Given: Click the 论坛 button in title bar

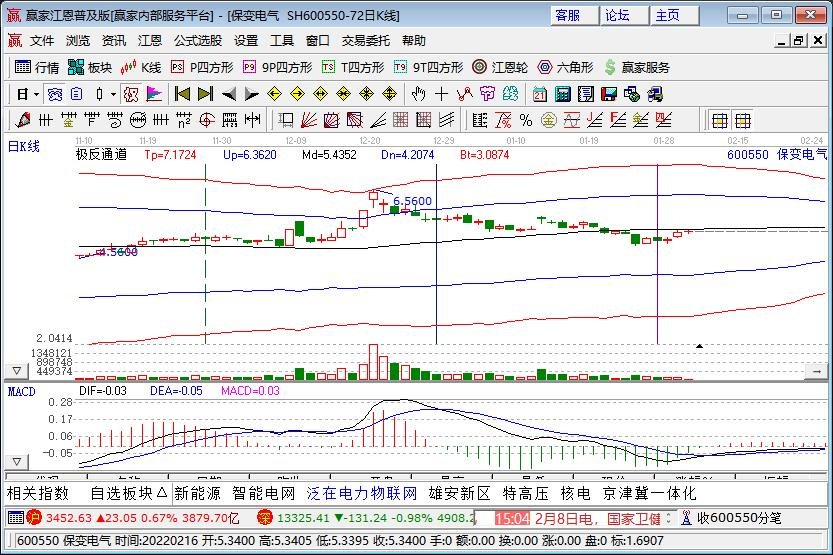Looking at the screenshot, I should coord(624,15).
